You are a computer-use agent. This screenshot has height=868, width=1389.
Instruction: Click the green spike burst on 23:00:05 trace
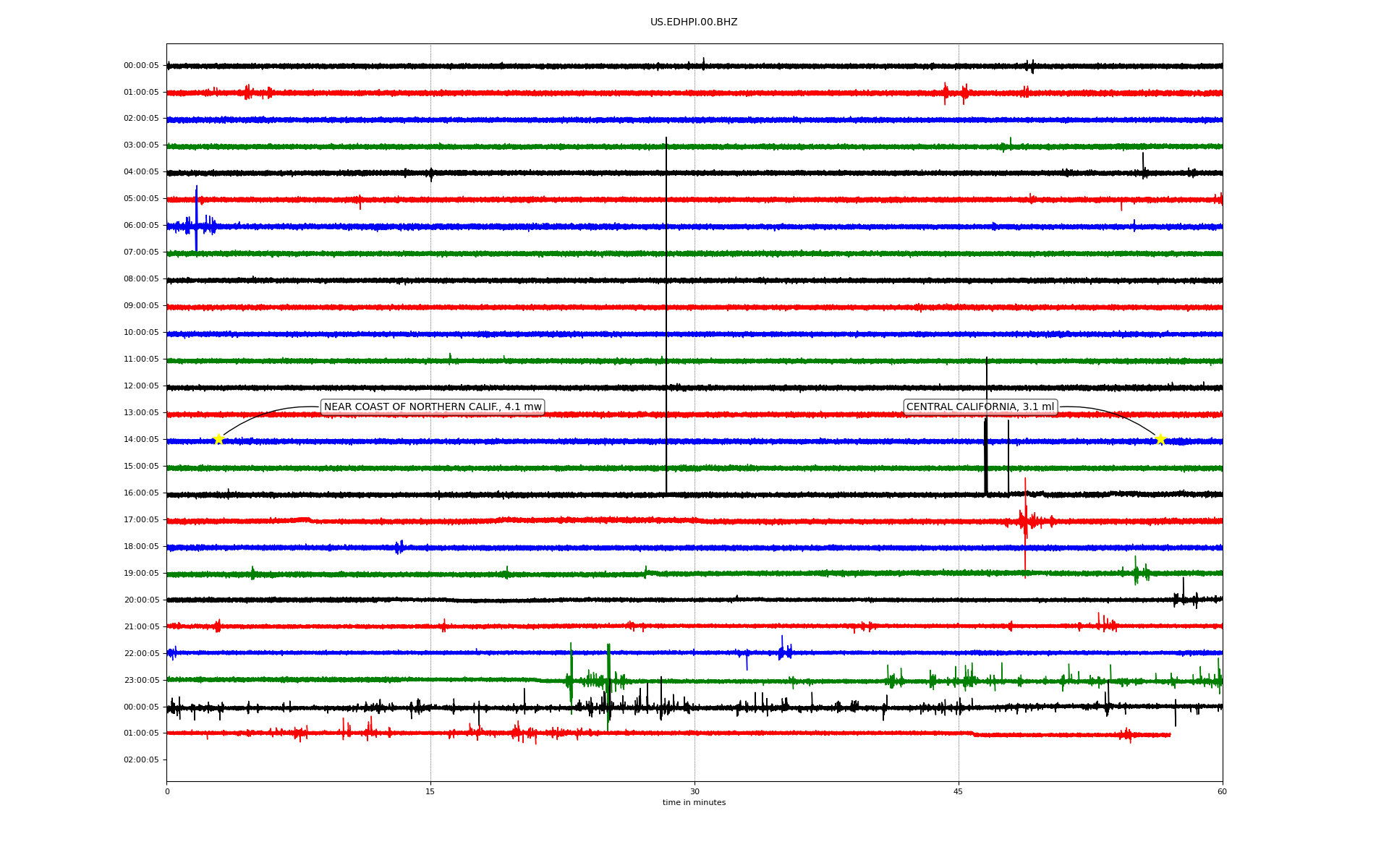tap(572, 676)
